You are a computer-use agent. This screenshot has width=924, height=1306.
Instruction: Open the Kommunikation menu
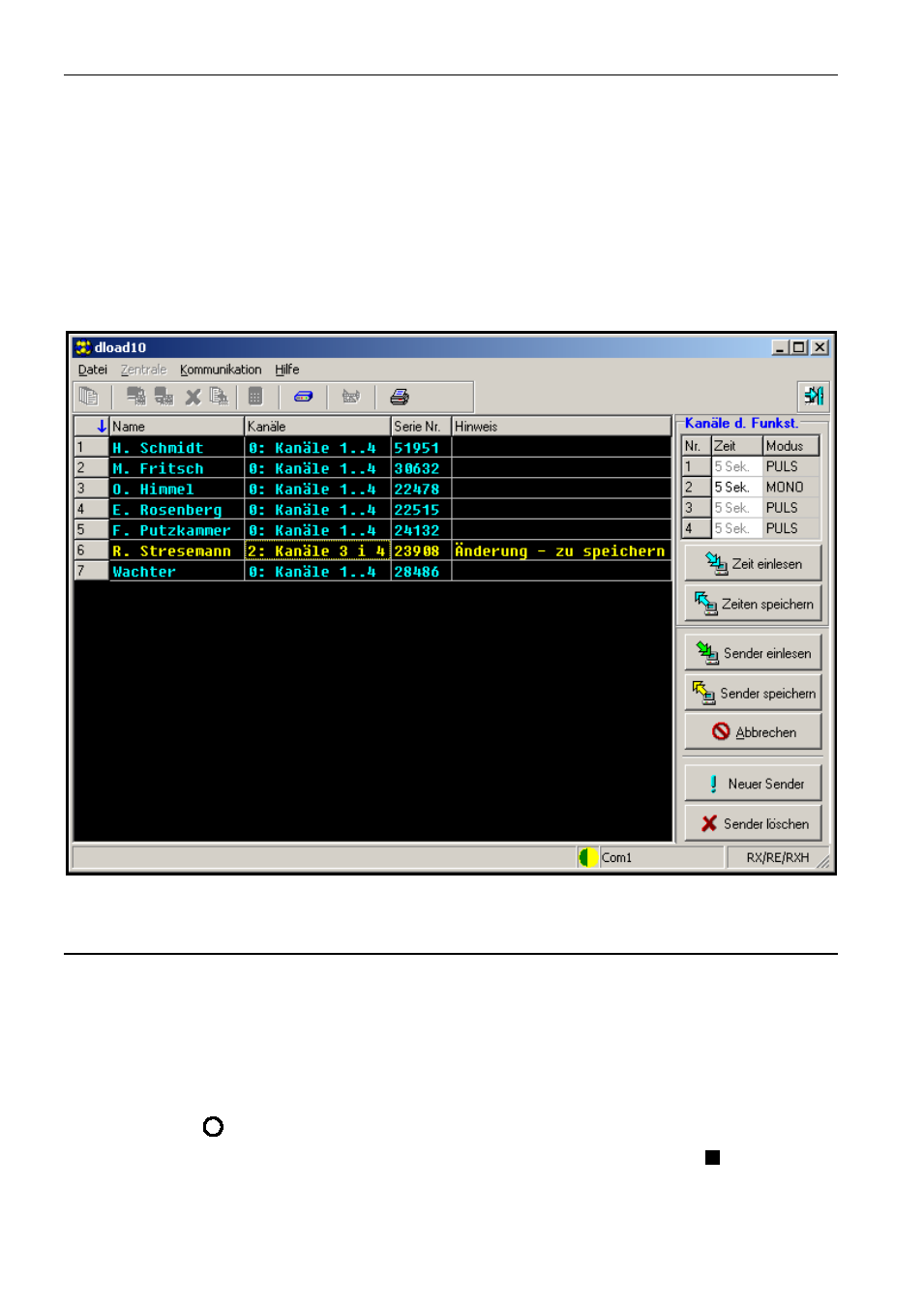[221, 370]
